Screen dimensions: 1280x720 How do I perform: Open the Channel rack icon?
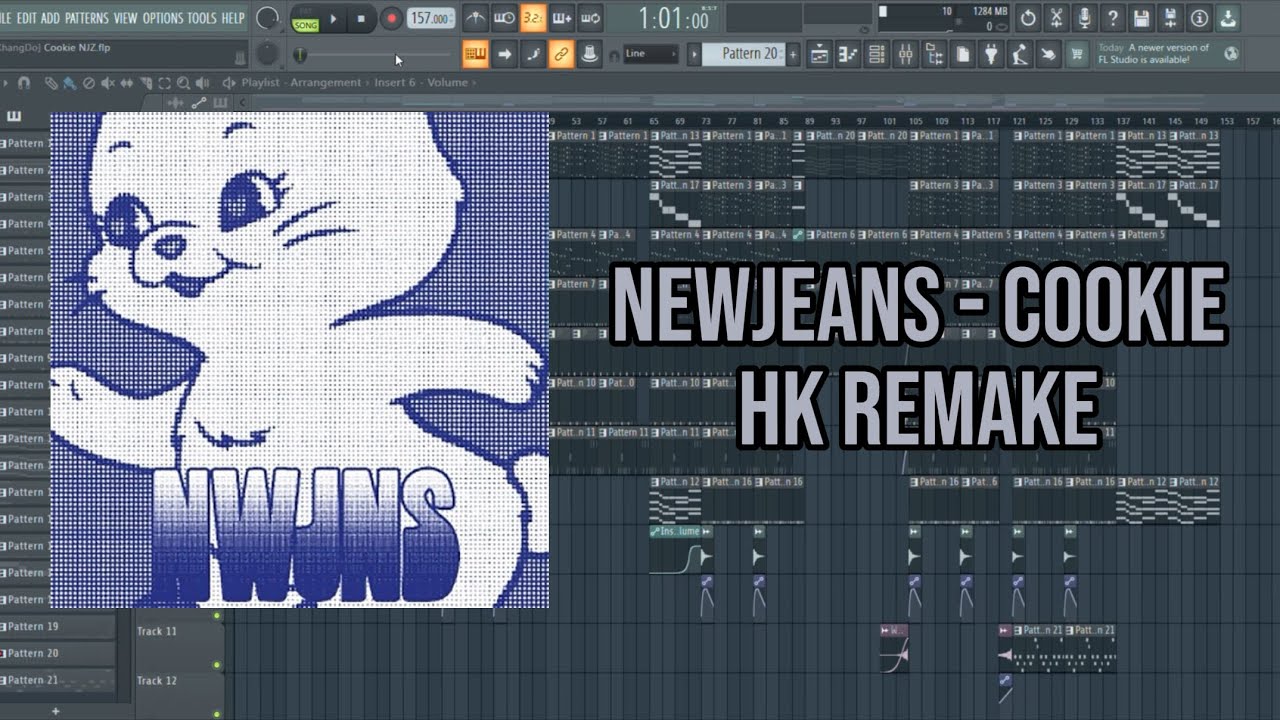pyautogui.click(x=876, y=55)
